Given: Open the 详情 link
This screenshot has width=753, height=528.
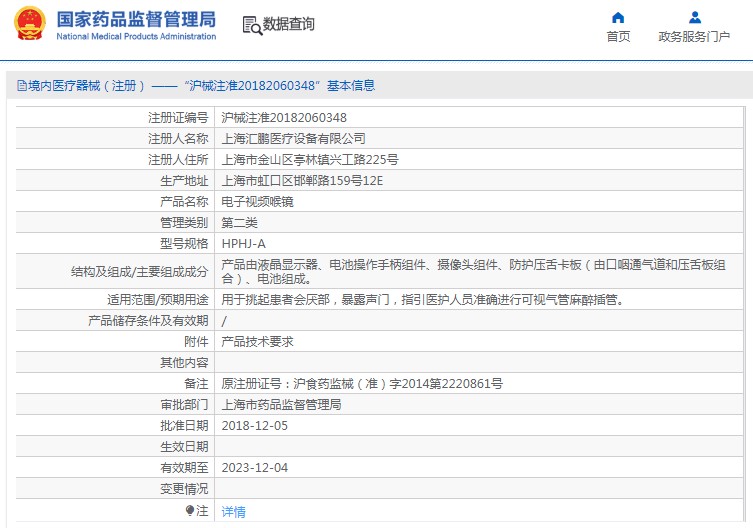Looking at the screenshot, I should pyautogui.click(x=233, y=511).
